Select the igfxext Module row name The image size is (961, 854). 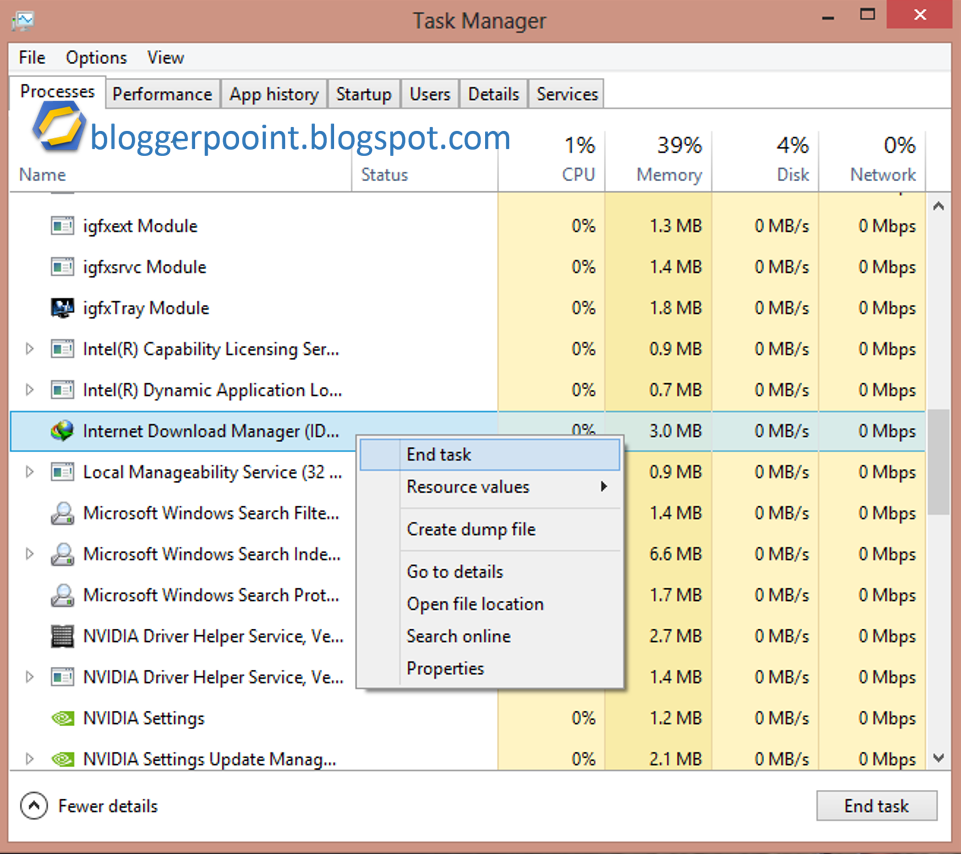(x=140, y=226)
